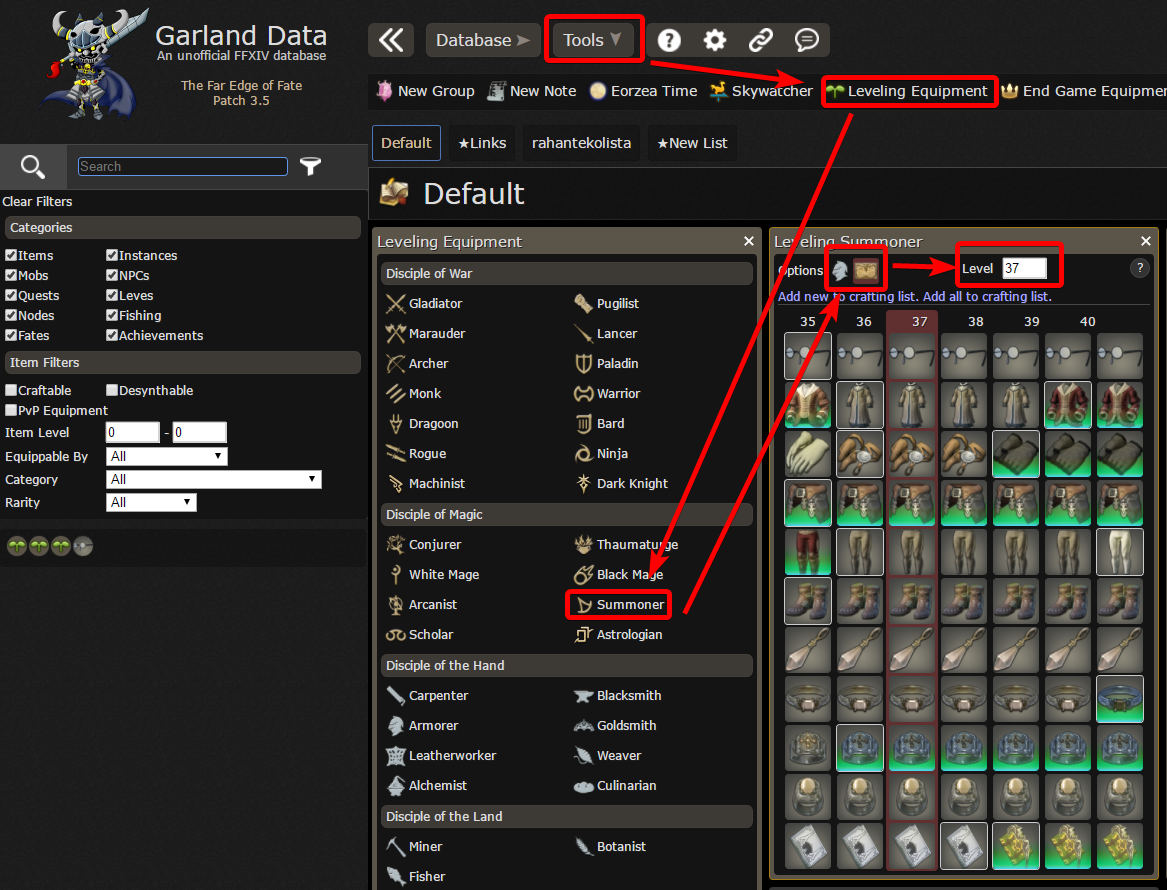The image size is (1167, 890).
Task: Uncheck the Quests category checkbox
Action: [11, 295]
